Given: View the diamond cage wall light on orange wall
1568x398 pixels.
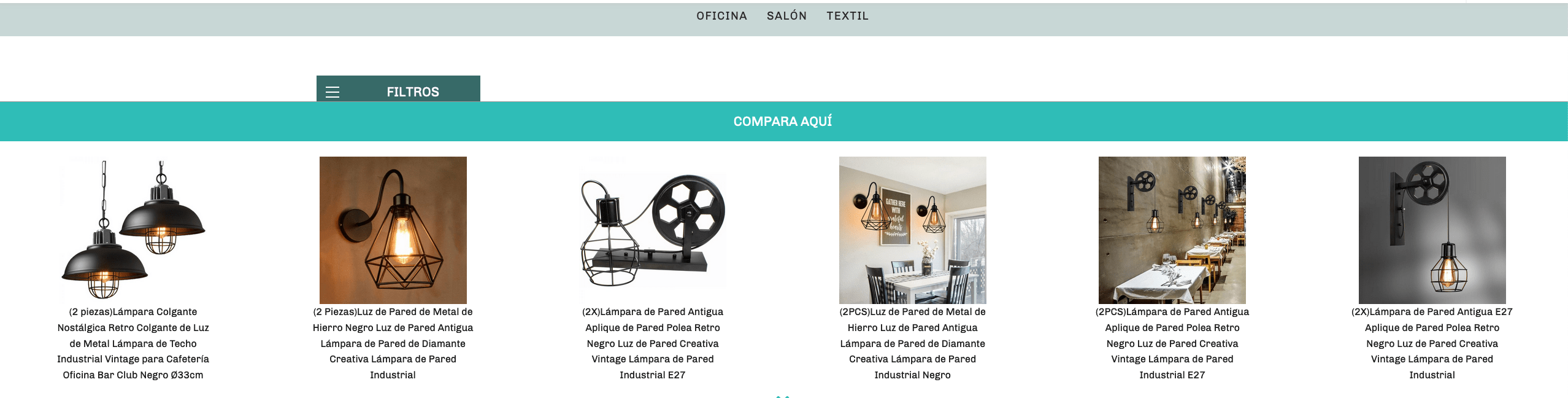Looking at the screenshot, I should (x=393, y=230).
